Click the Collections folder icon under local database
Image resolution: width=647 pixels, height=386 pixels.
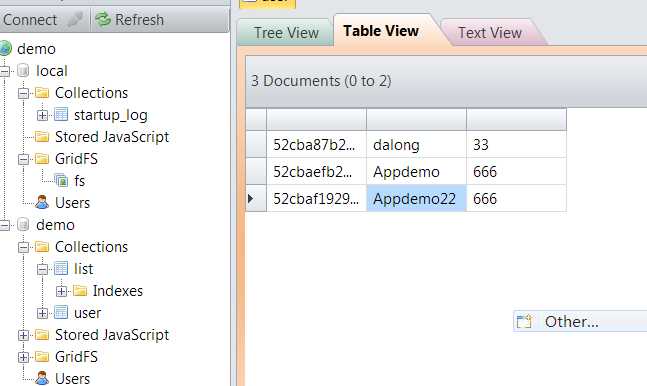coord(42,93)
